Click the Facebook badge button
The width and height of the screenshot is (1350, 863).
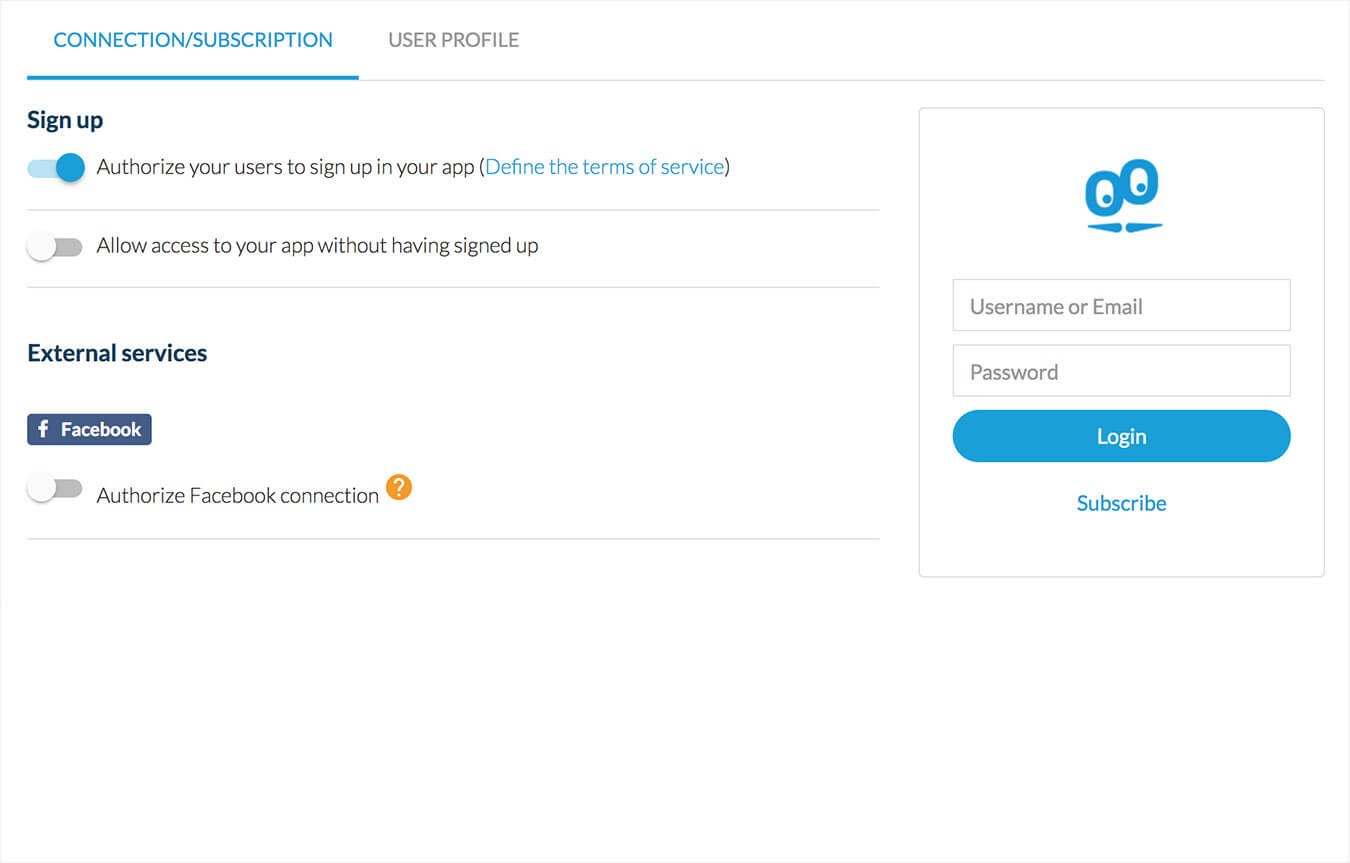(x=89, y=429)
